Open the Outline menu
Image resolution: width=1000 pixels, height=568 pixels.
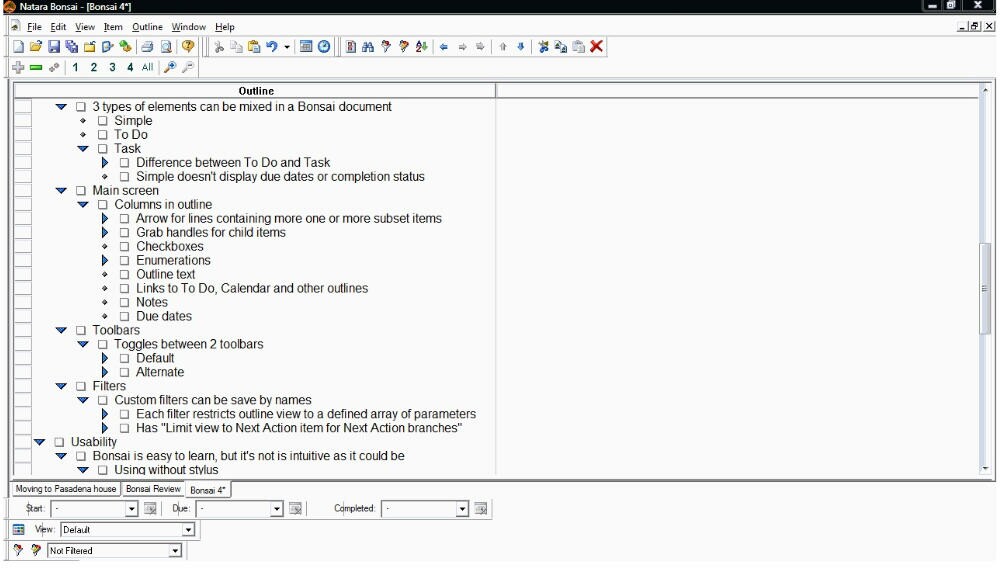(x=147, y=27)
